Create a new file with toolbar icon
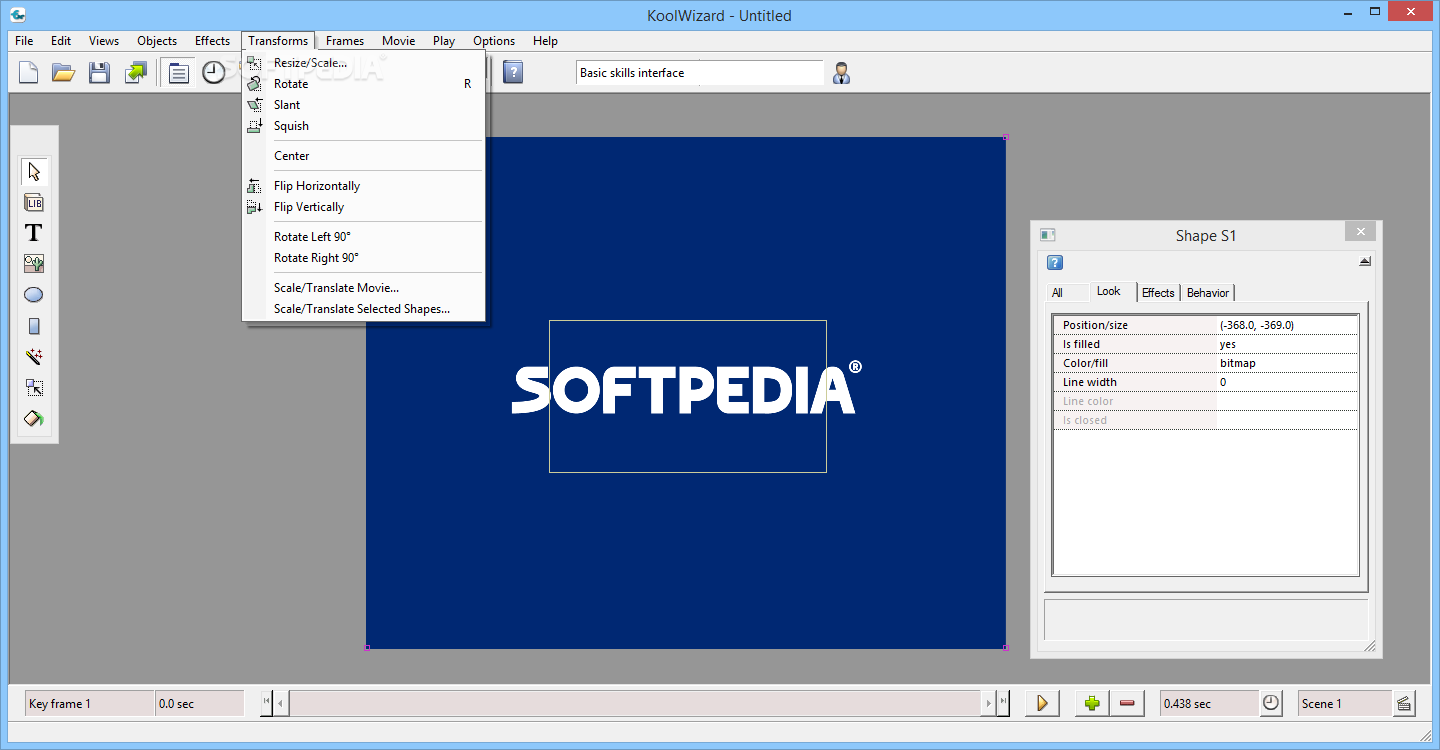 (29, 72)
